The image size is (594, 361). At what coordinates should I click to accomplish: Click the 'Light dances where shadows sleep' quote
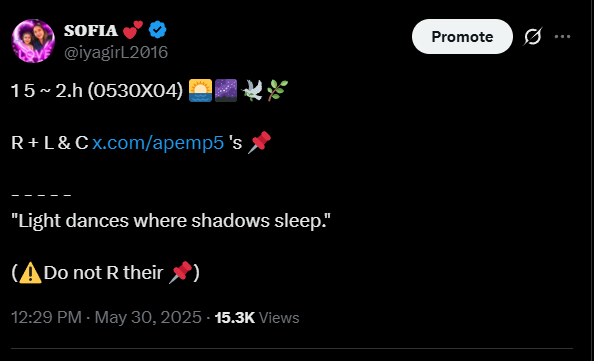tap(171, 221)
